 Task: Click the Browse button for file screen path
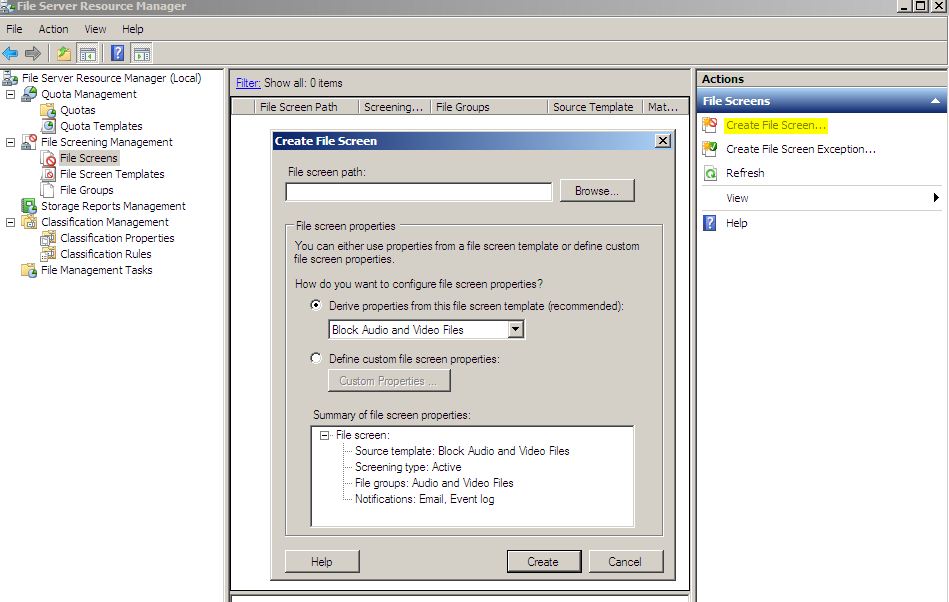597,191
